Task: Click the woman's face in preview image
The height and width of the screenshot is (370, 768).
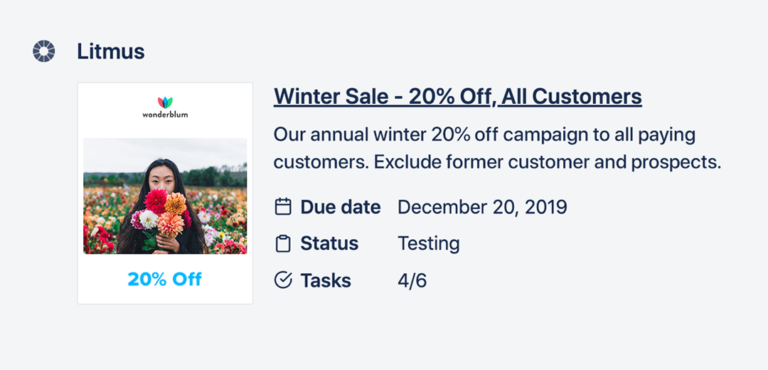Action: [162, 178]
